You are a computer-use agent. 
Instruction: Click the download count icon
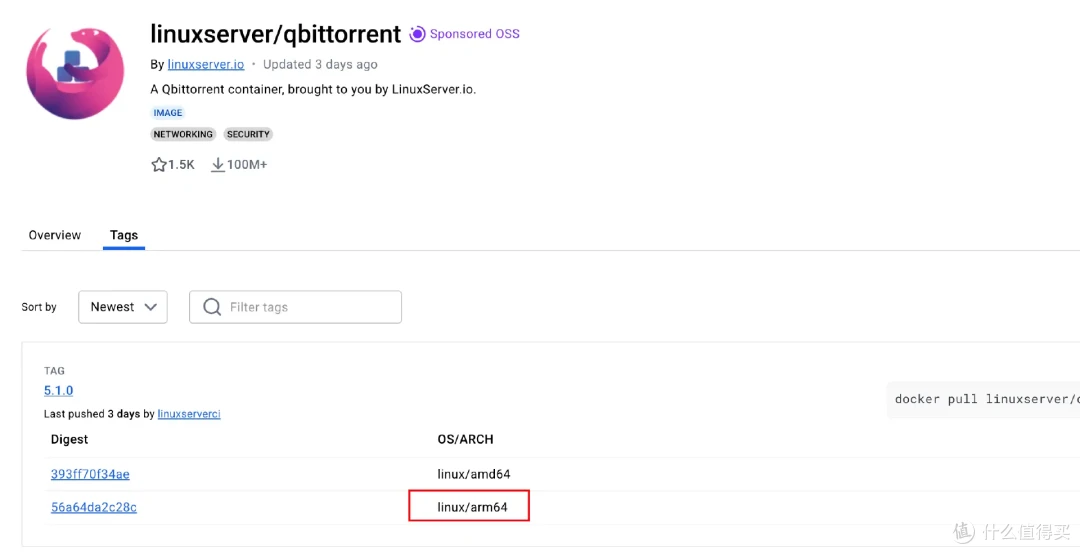pos(218,165)
